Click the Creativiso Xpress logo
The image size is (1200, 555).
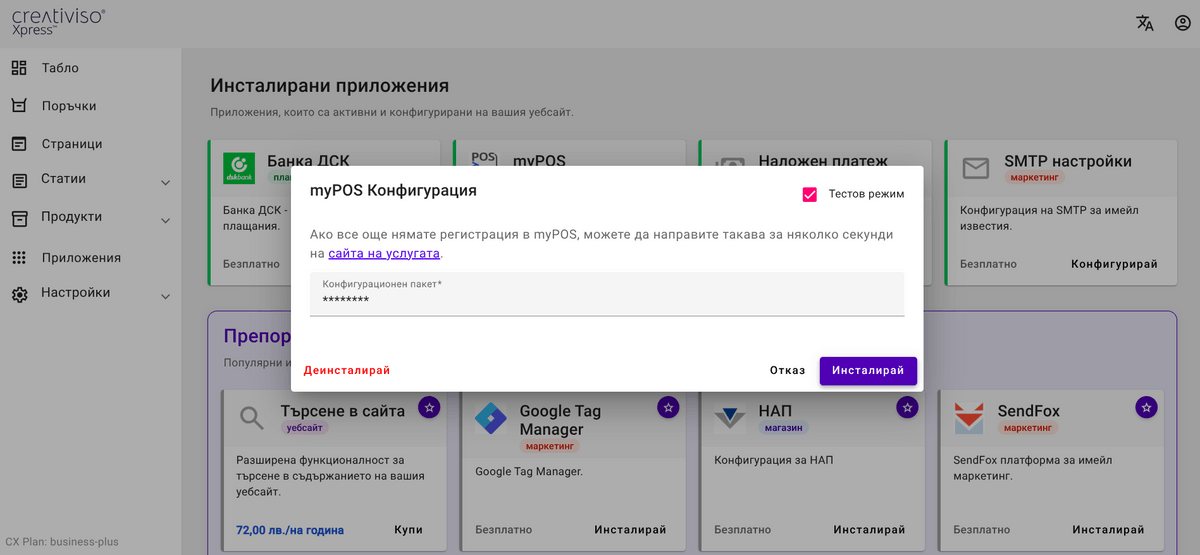tap(58, 22)
